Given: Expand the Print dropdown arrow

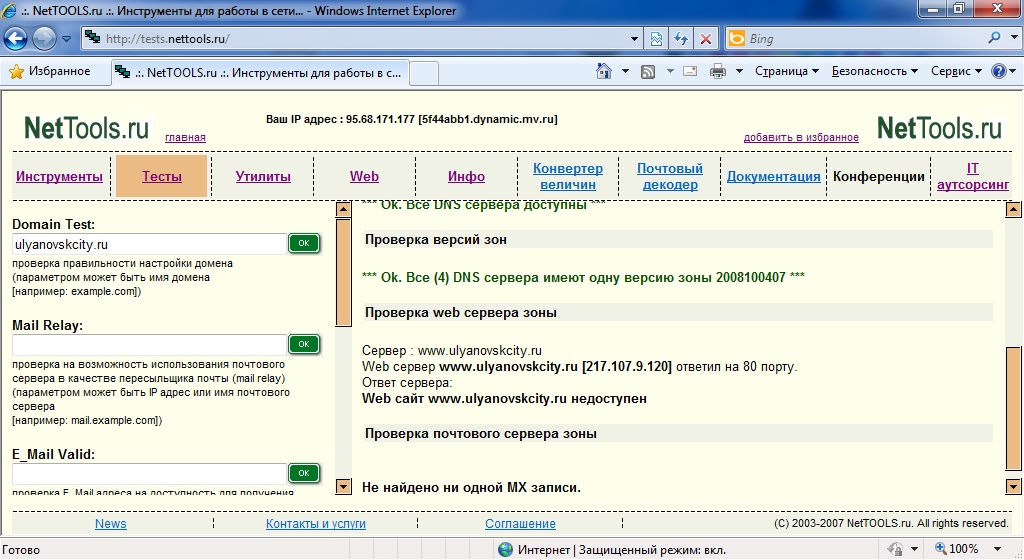Looking at the screenshot, I should pyautogui.click(x=739, y=71).
